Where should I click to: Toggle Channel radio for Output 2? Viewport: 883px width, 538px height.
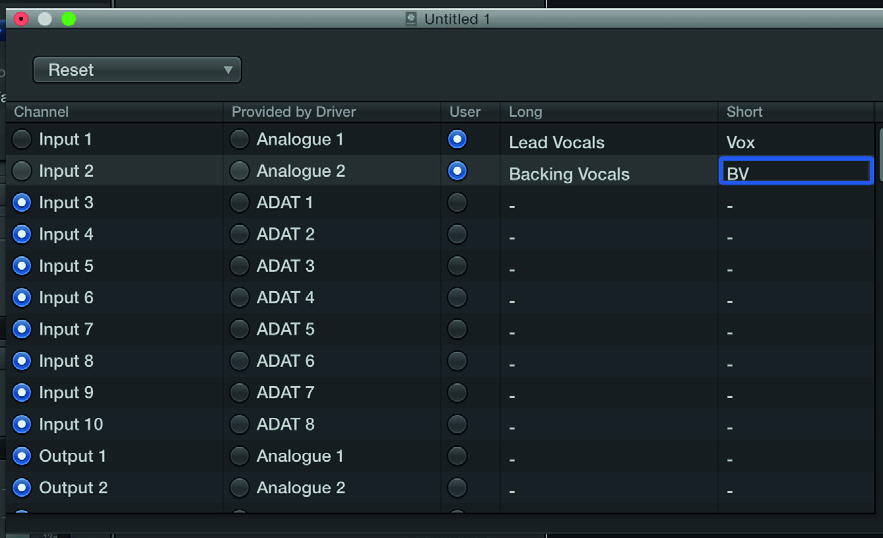pos(22,487)
